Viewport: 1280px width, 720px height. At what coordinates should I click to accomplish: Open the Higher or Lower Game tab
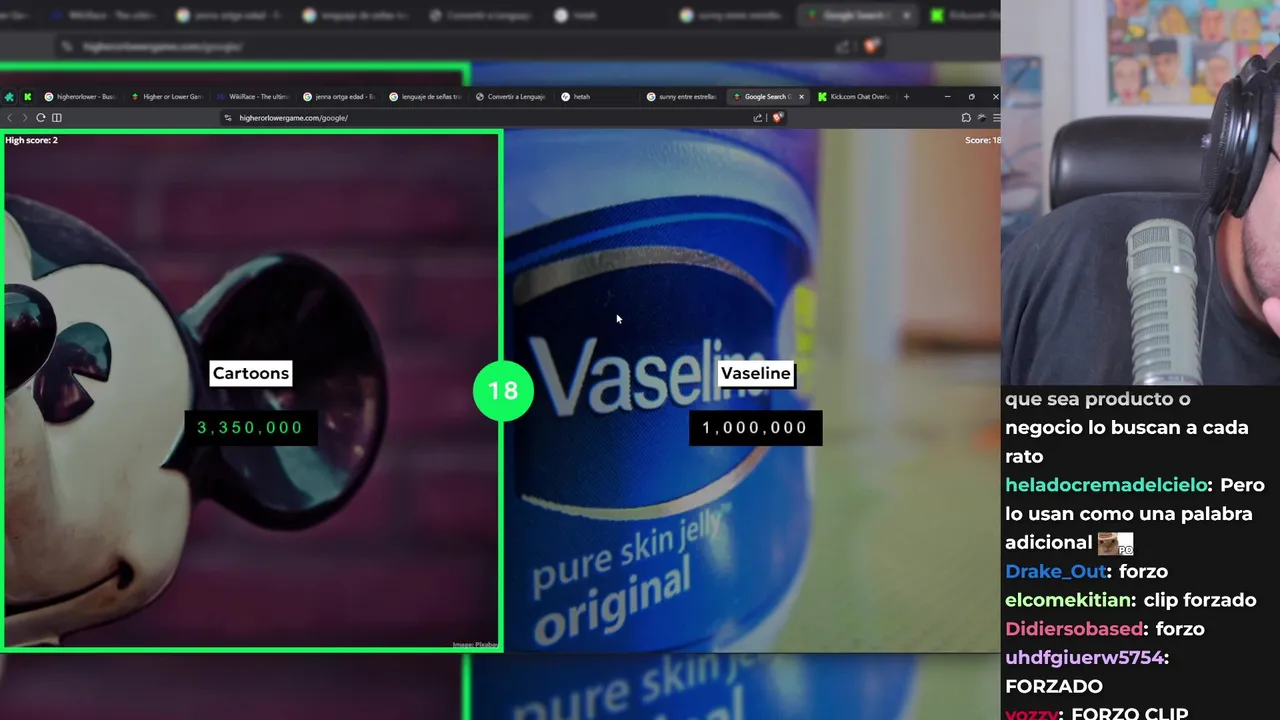[166, 97]
